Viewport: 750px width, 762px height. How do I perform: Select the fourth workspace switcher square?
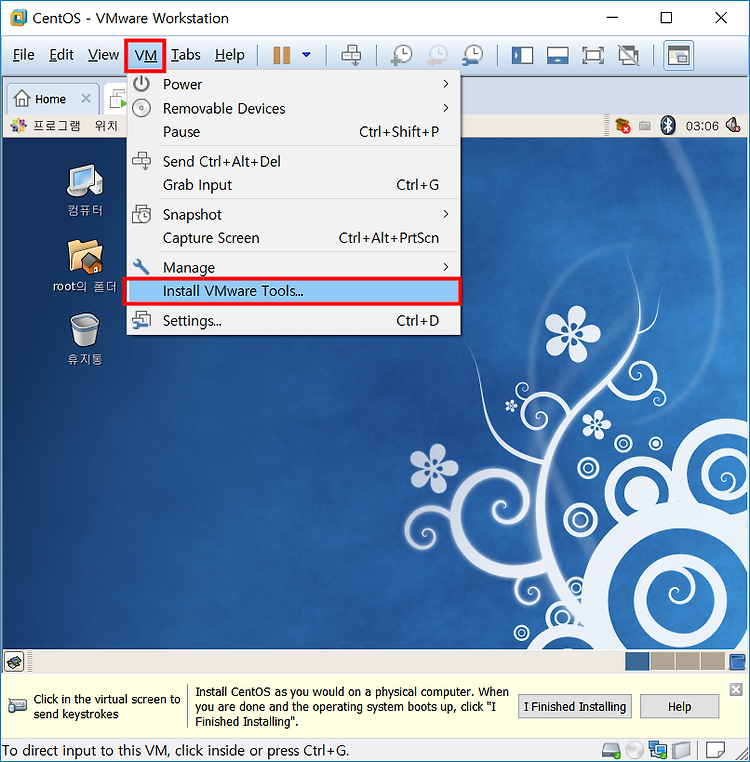tap(713, 661)
